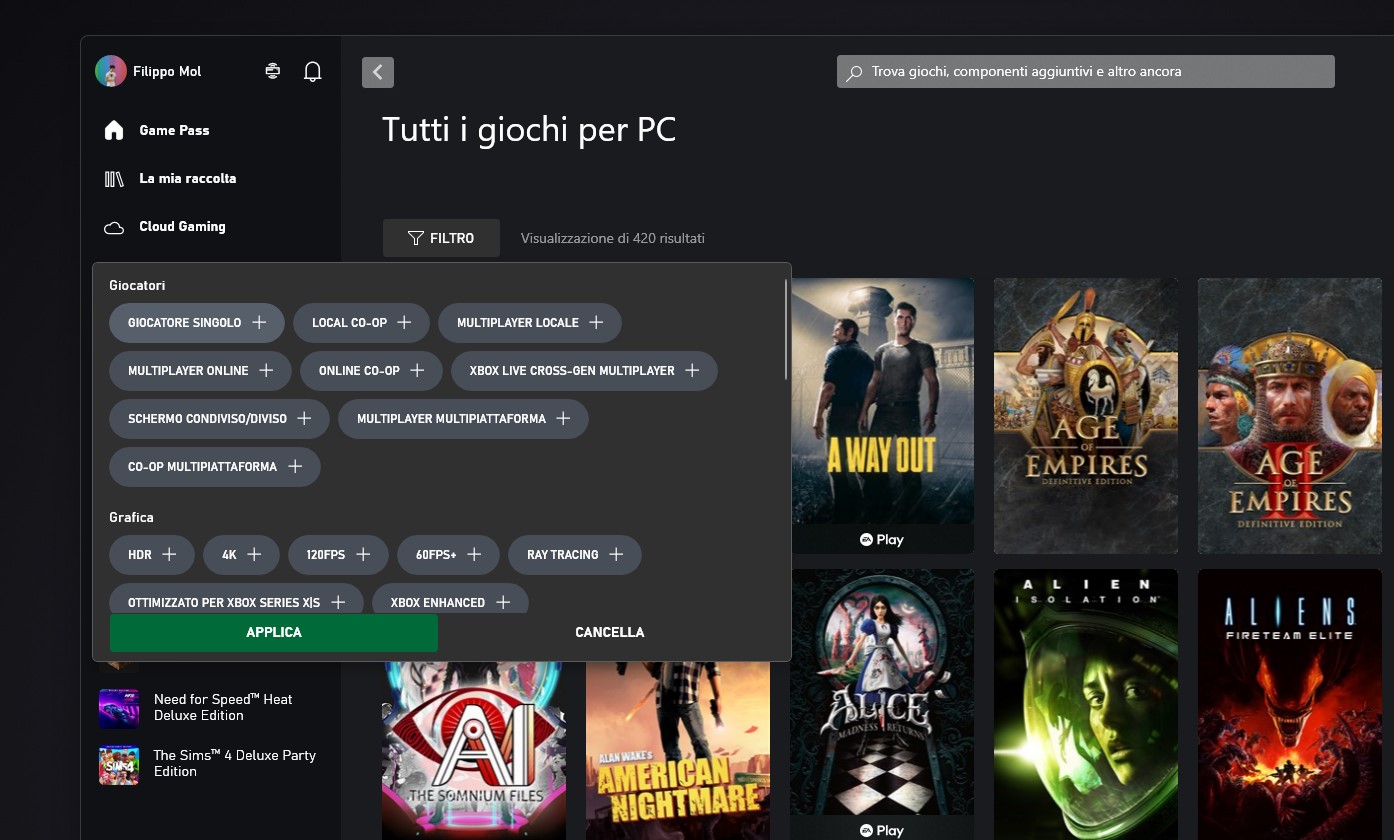Click Need for Speed Heat Deluxe Edition
1394x840 pixels.
point(223,707)
